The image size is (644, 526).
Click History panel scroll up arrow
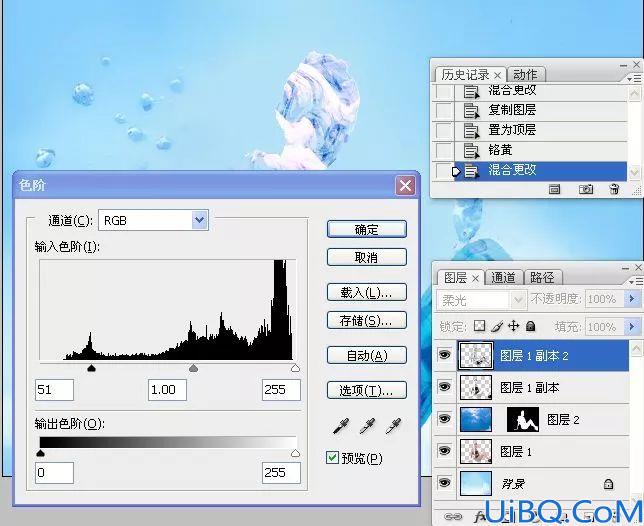635,94
